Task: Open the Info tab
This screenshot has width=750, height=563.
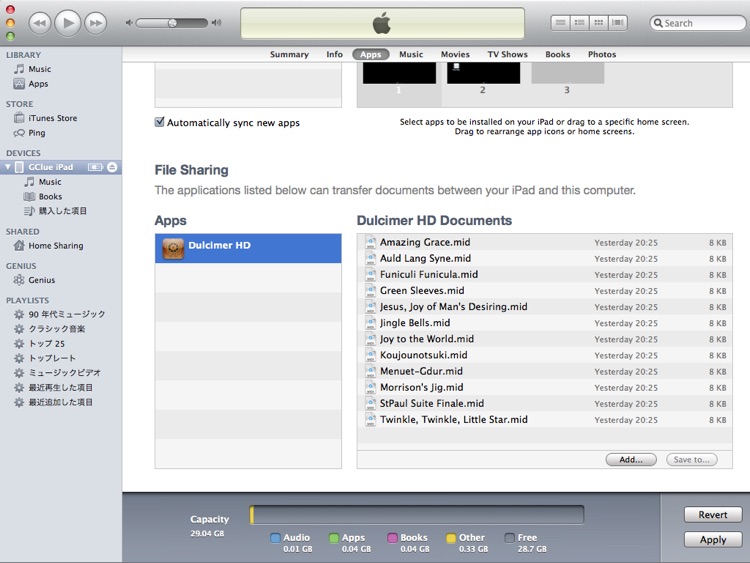Action: [334, 55]
